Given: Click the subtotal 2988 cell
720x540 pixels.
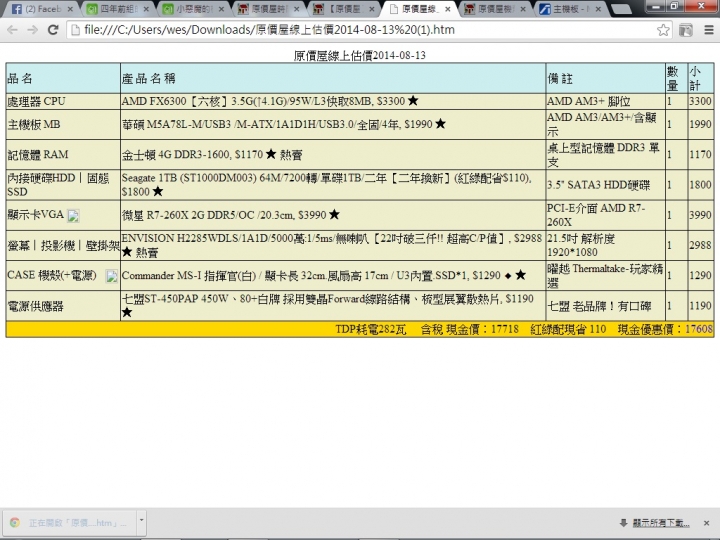Looking at the screenshot, I should 701,246.
